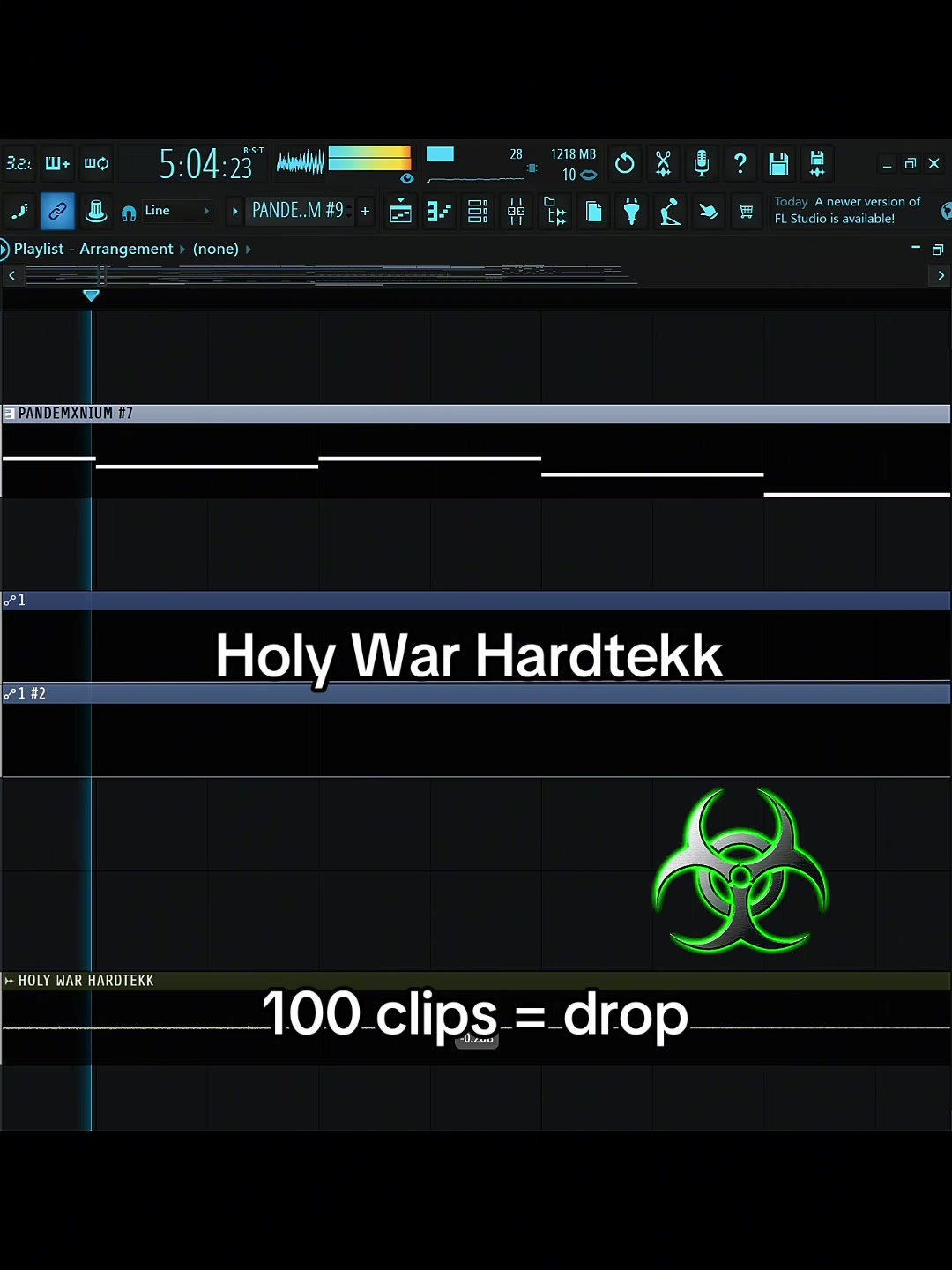Open the Channel rack icon
952x1270 pixels.
coord(478,212)
